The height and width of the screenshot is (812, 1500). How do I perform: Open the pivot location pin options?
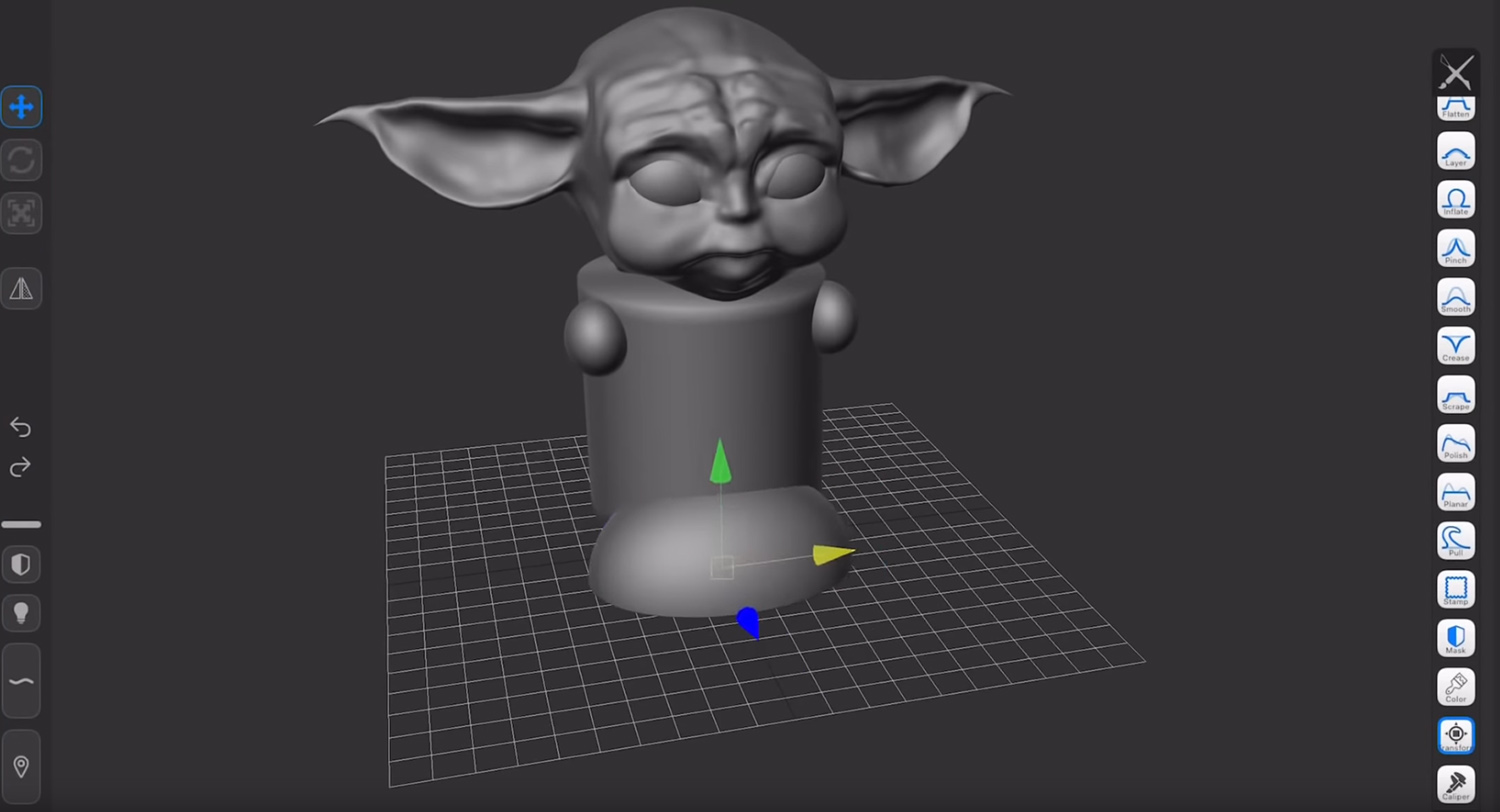21,767
